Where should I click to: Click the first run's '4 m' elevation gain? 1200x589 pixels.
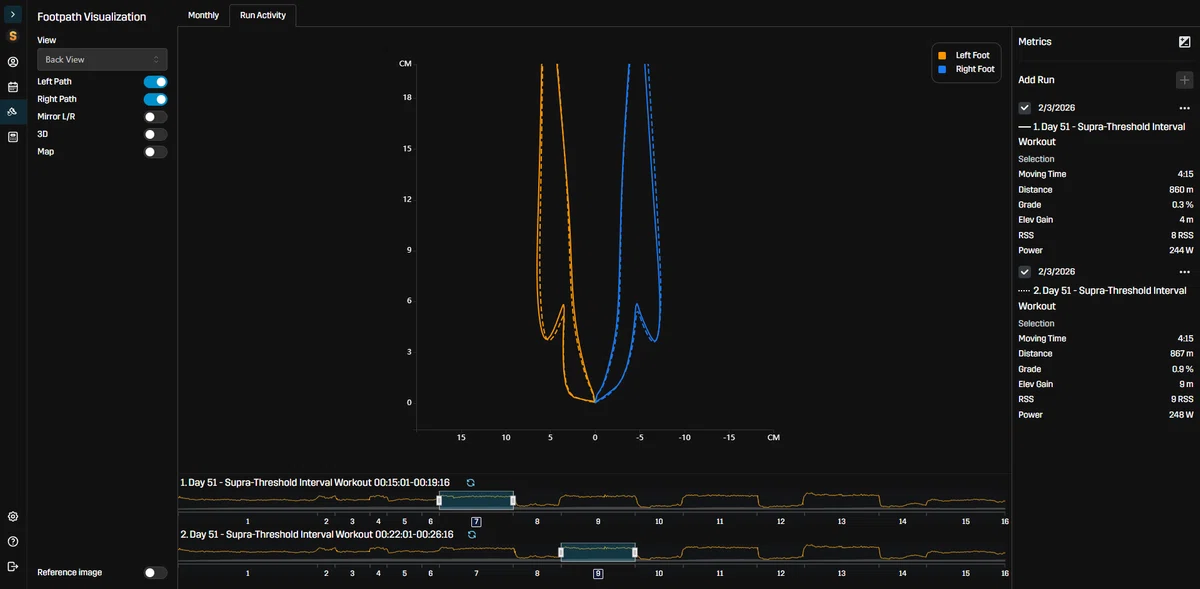(x=1187, y=220)
